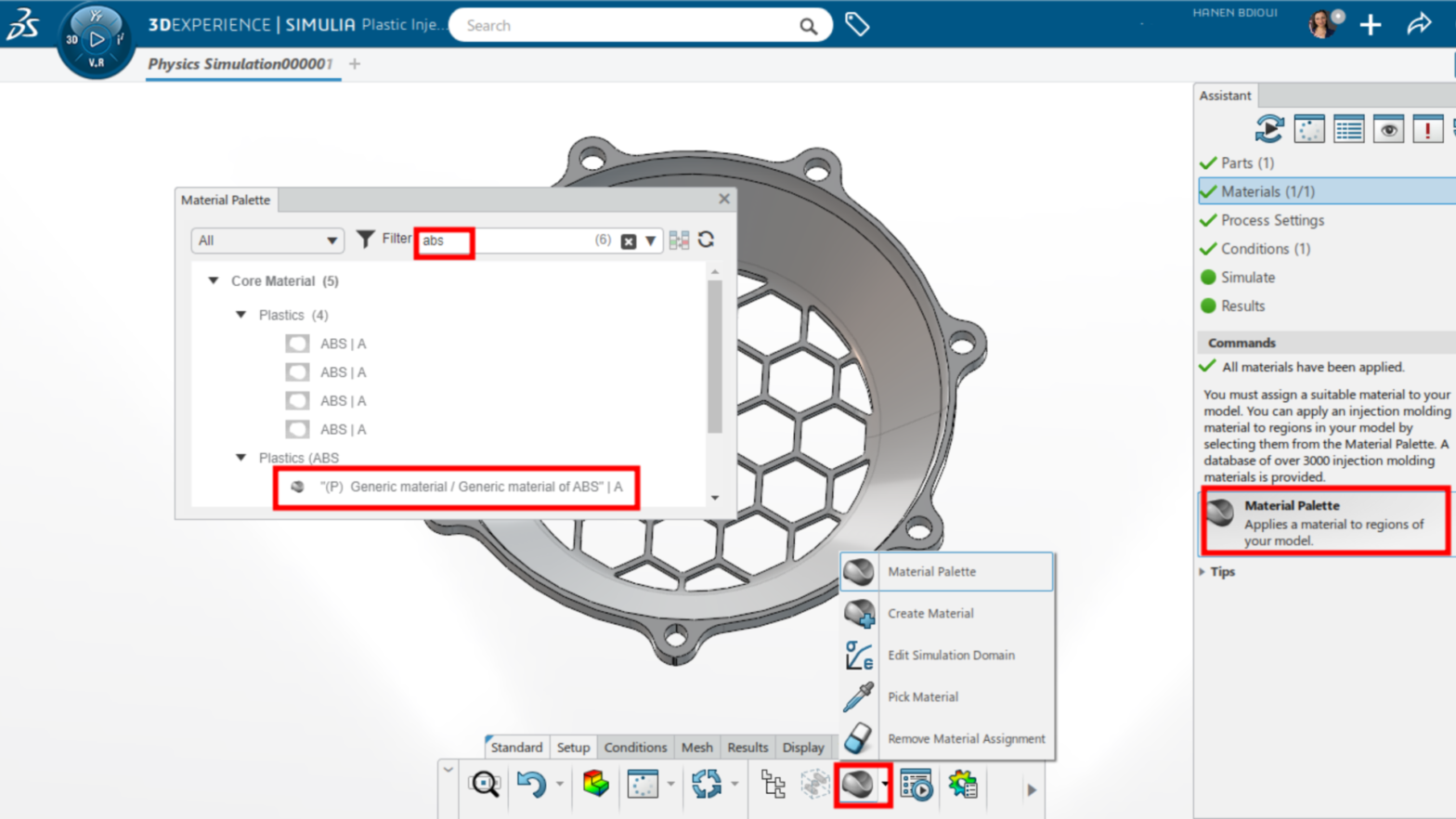This screenshot has width=1456, height=819.
Task: Open the list table icon in Assistant
Action: 1348,129
